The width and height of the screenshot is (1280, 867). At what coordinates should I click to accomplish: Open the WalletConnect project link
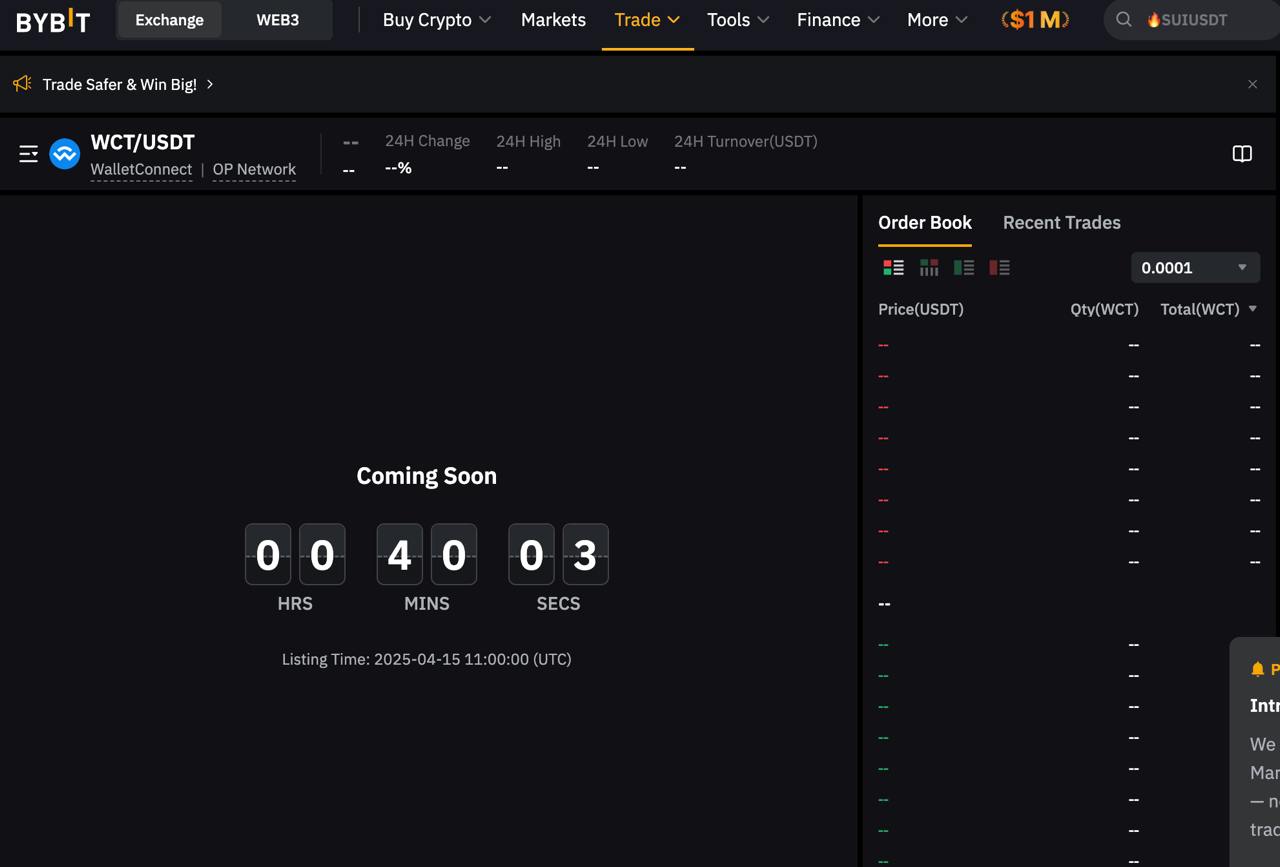pos(141,169)
